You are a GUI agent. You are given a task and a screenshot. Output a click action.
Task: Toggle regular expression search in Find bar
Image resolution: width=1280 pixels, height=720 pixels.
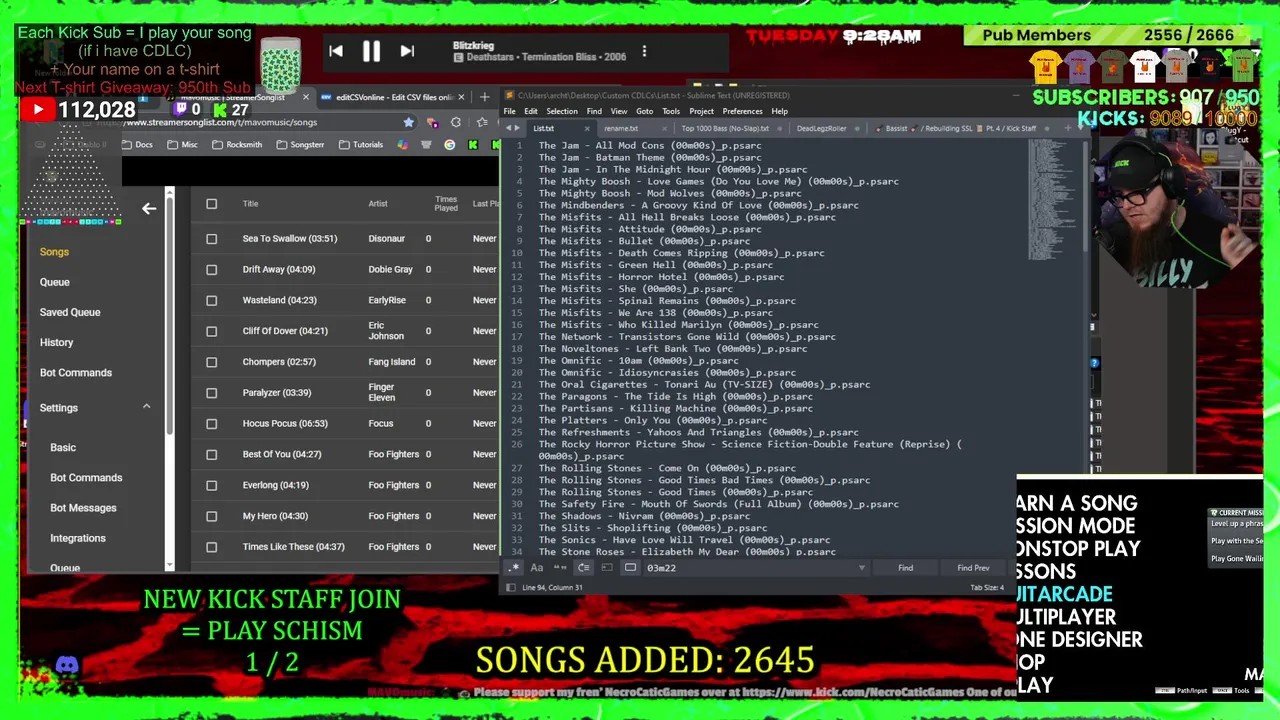point(514,568)
